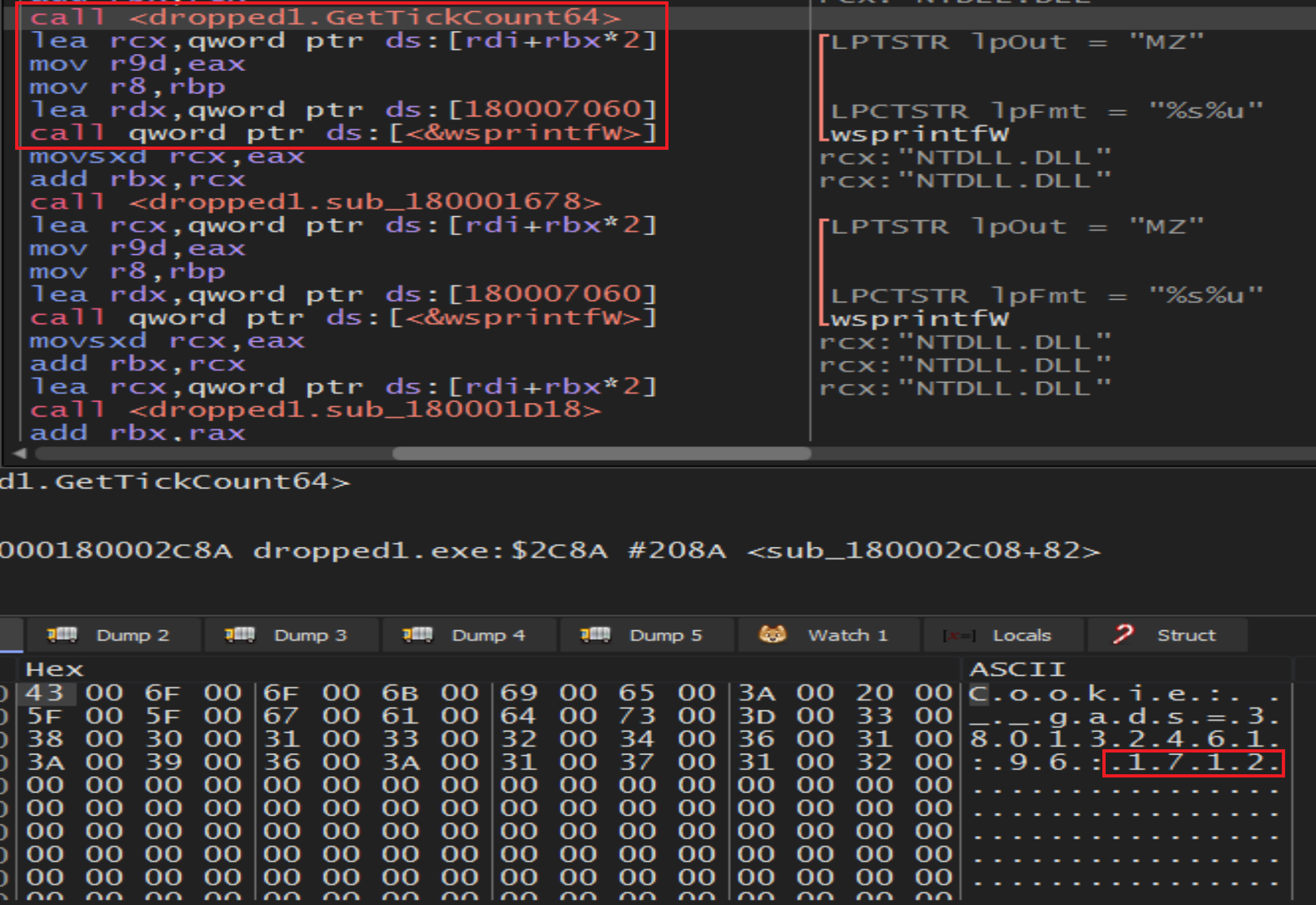Click the disassembly horizontal scrollbar thumb
Image resolution: width=1316 pixels, height=905 pixels.
point(601,453)
